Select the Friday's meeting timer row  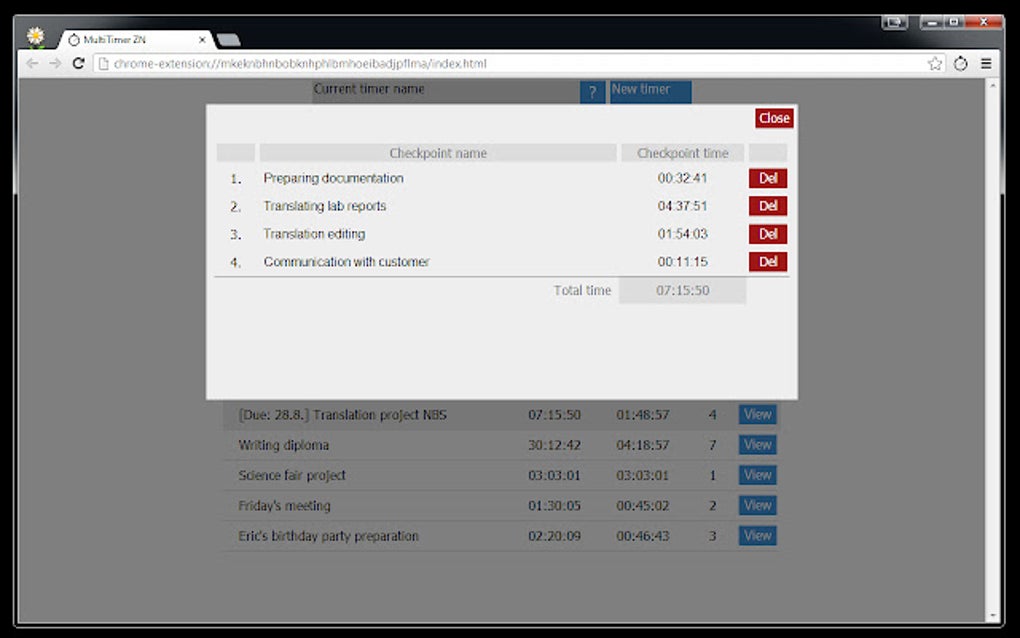[501, 505]
